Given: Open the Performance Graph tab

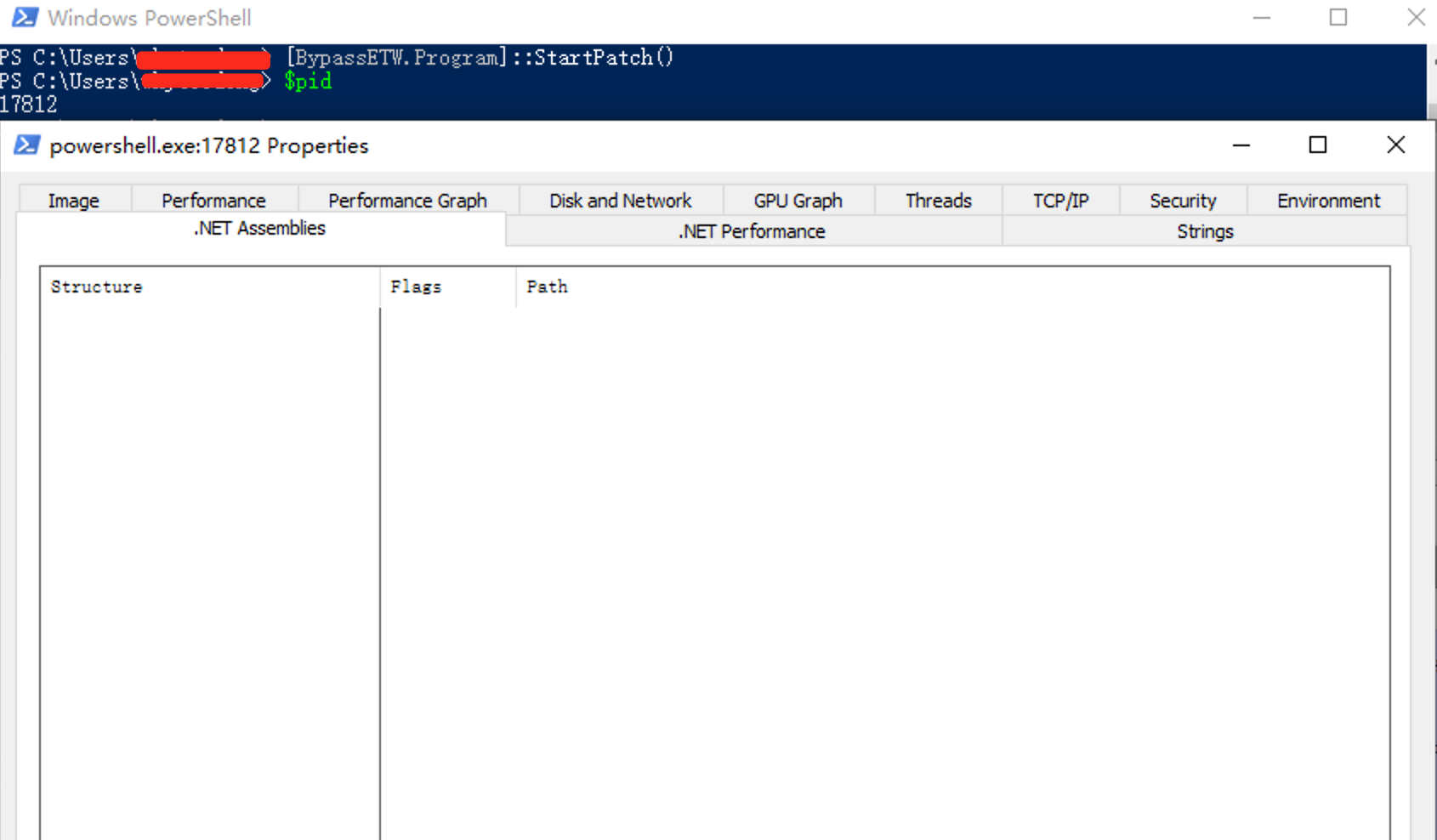Looking at the screenshot, I should click(x=407, y=201).
